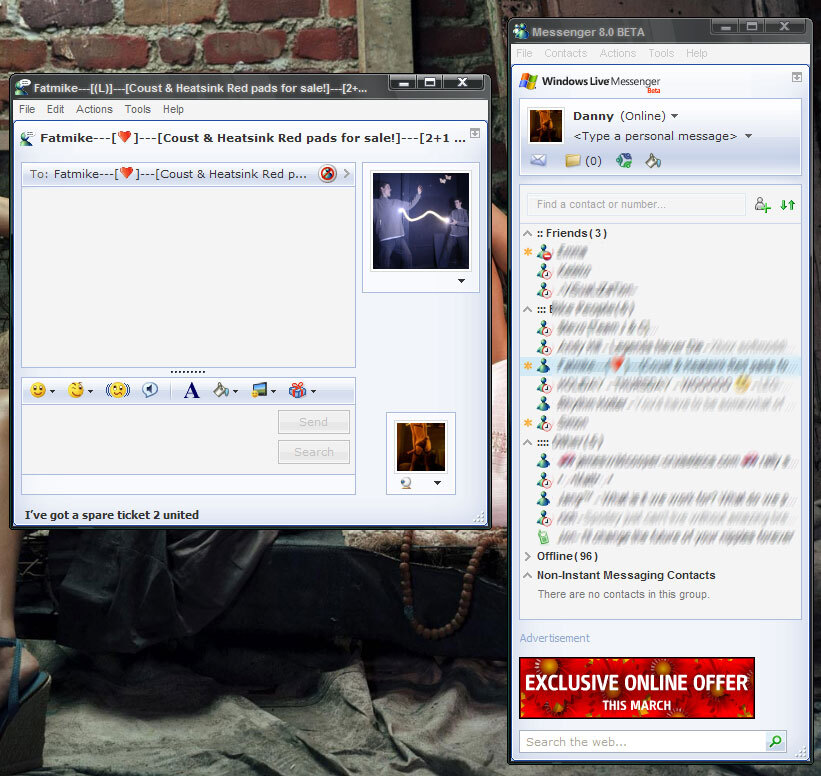Click the add a contact icon
This screenshot has height=776, width=821.
tap(762, 204)
